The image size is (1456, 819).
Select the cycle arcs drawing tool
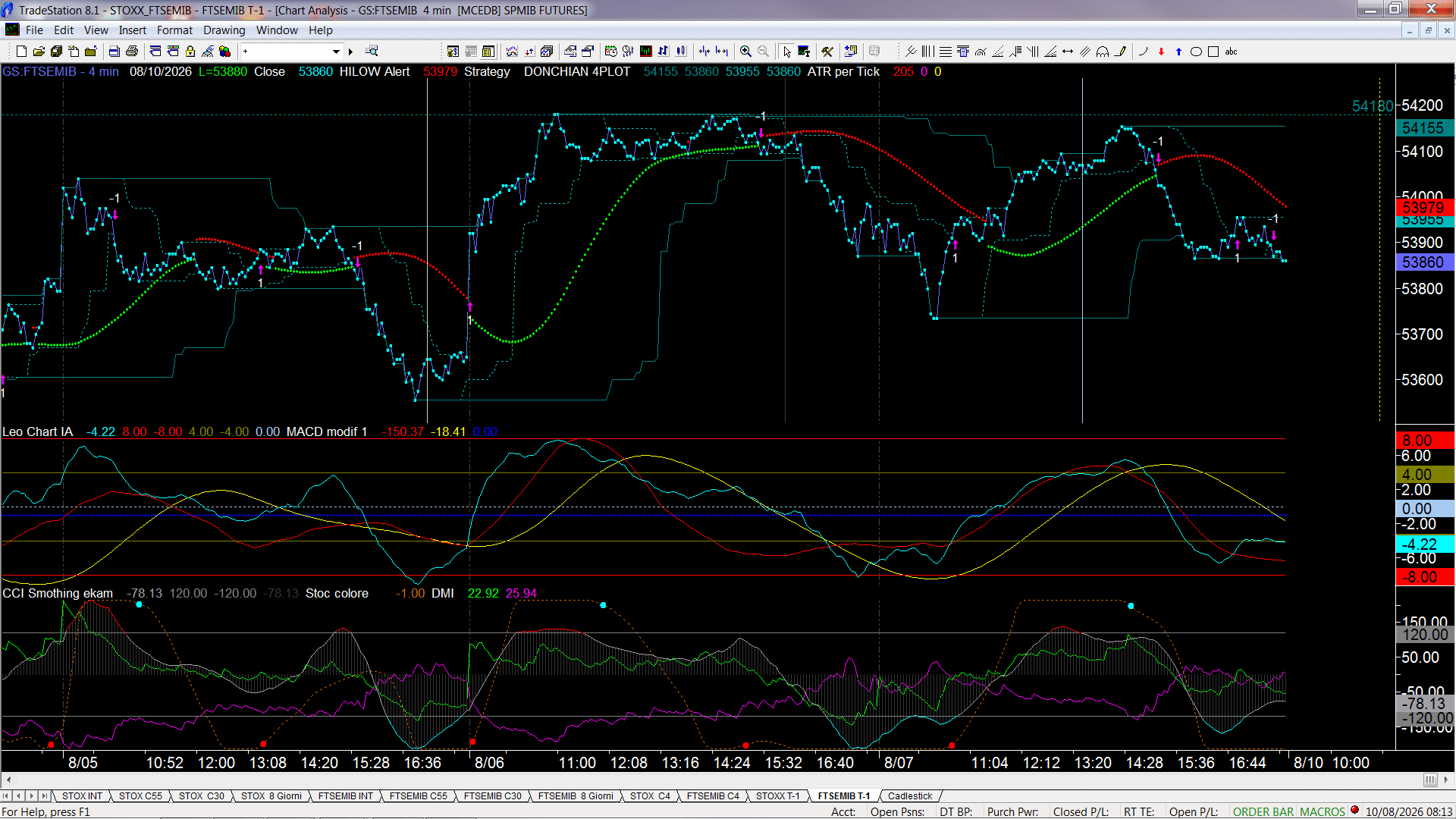[x=1103, y=52]
